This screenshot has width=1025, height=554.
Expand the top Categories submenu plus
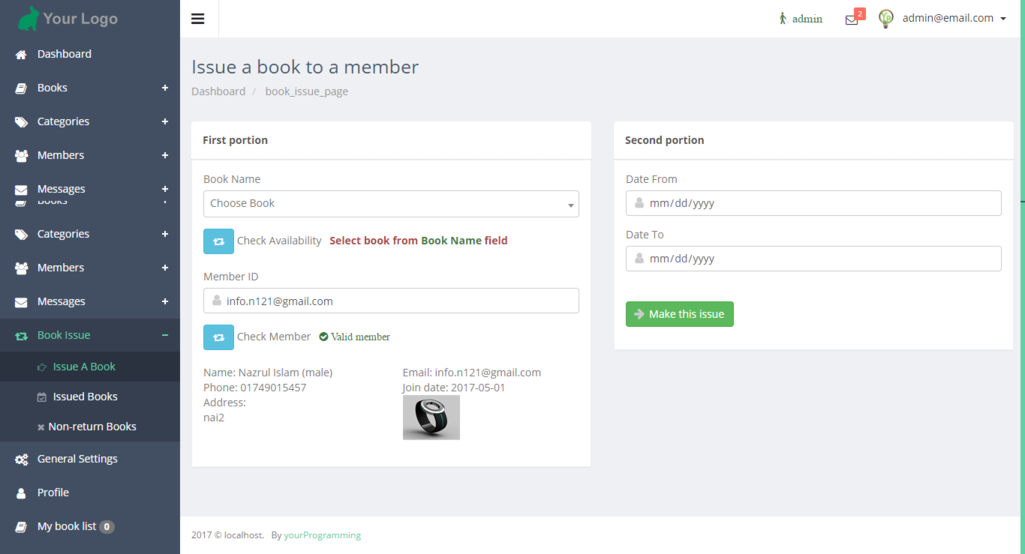click(165, 122)
